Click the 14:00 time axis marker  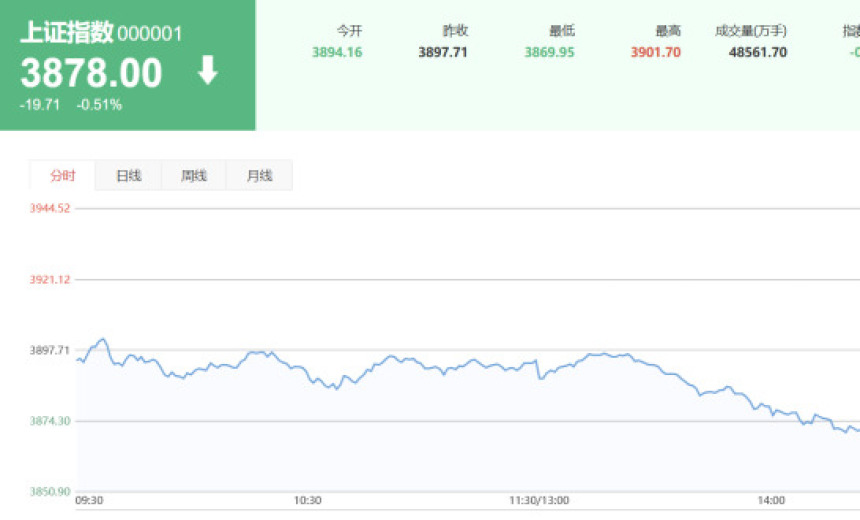[x=771, y=501]
